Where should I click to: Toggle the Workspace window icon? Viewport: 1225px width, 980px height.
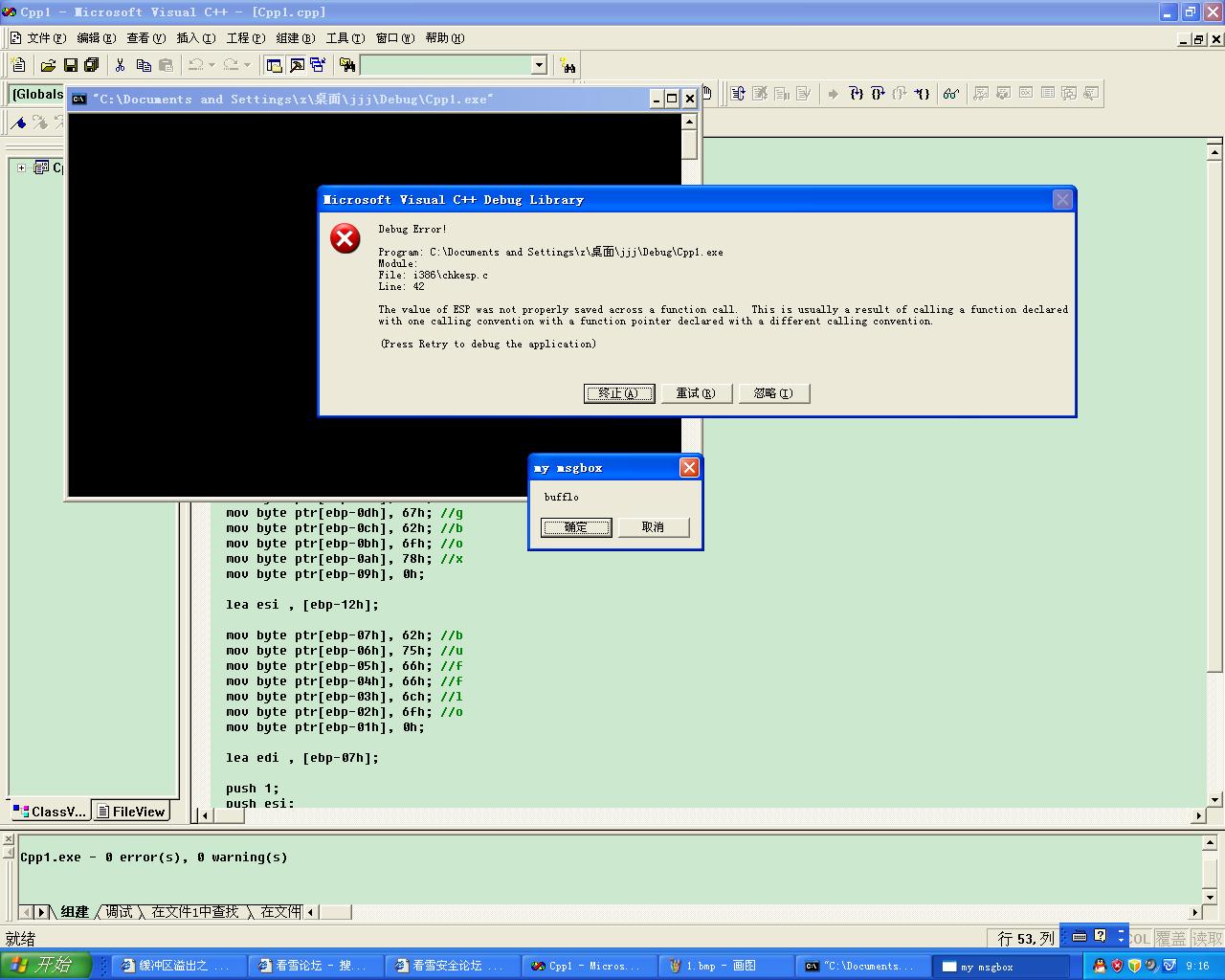275,65
